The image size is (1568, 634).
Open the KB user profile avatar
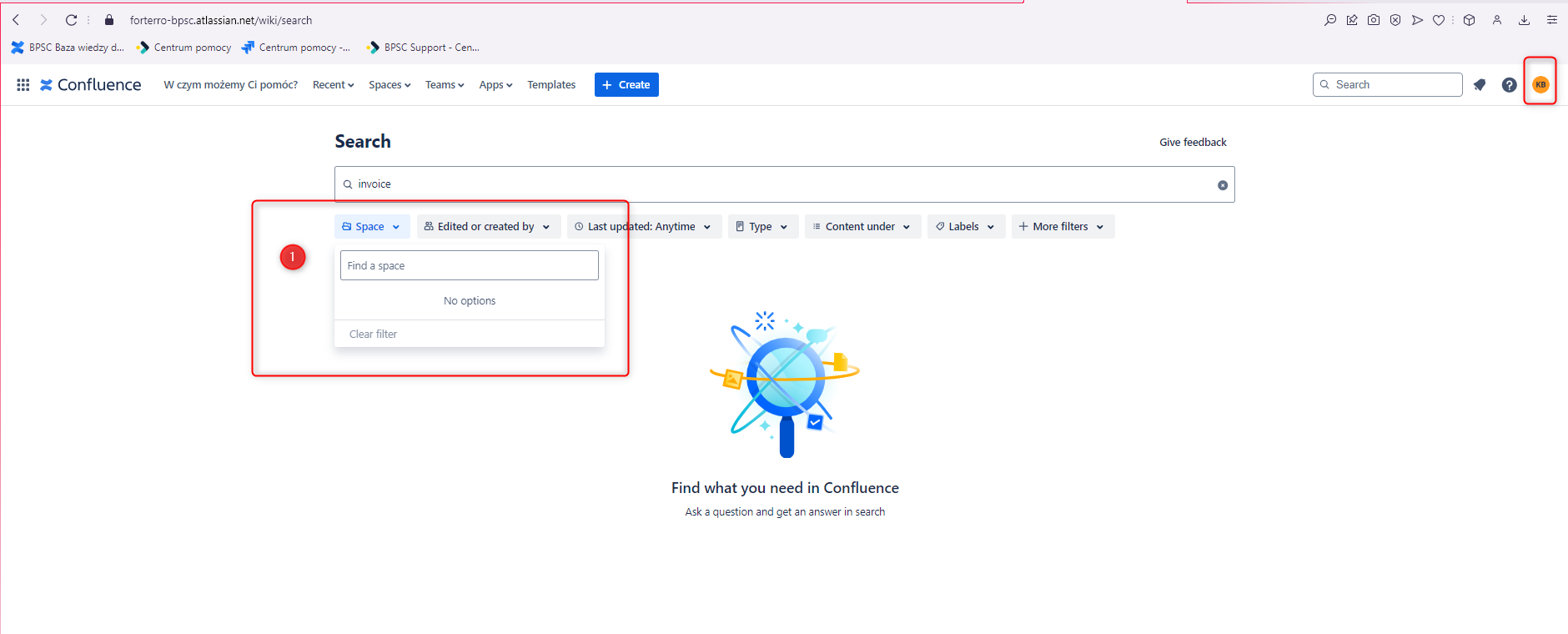point(1540,84)
